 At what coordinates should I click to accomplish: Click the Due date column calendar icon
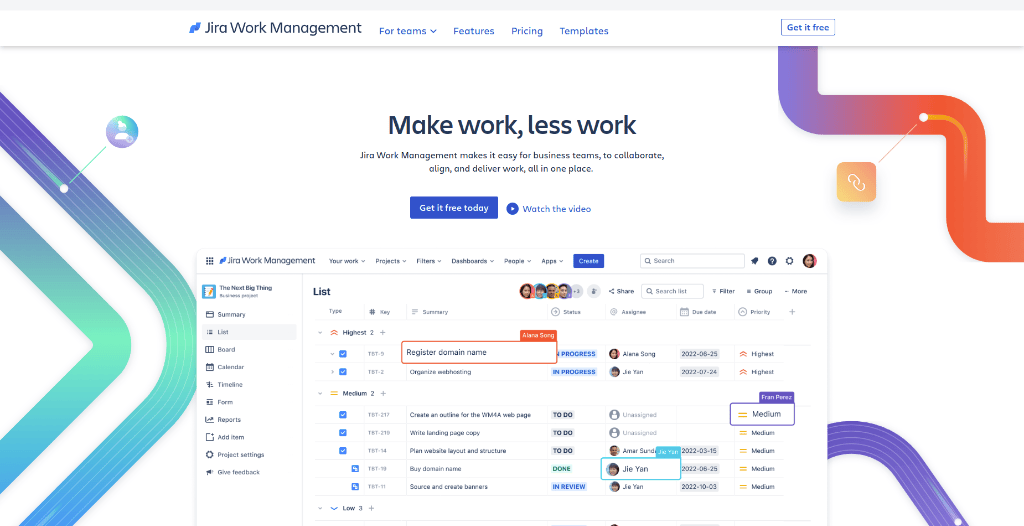(x=684, y=312)
